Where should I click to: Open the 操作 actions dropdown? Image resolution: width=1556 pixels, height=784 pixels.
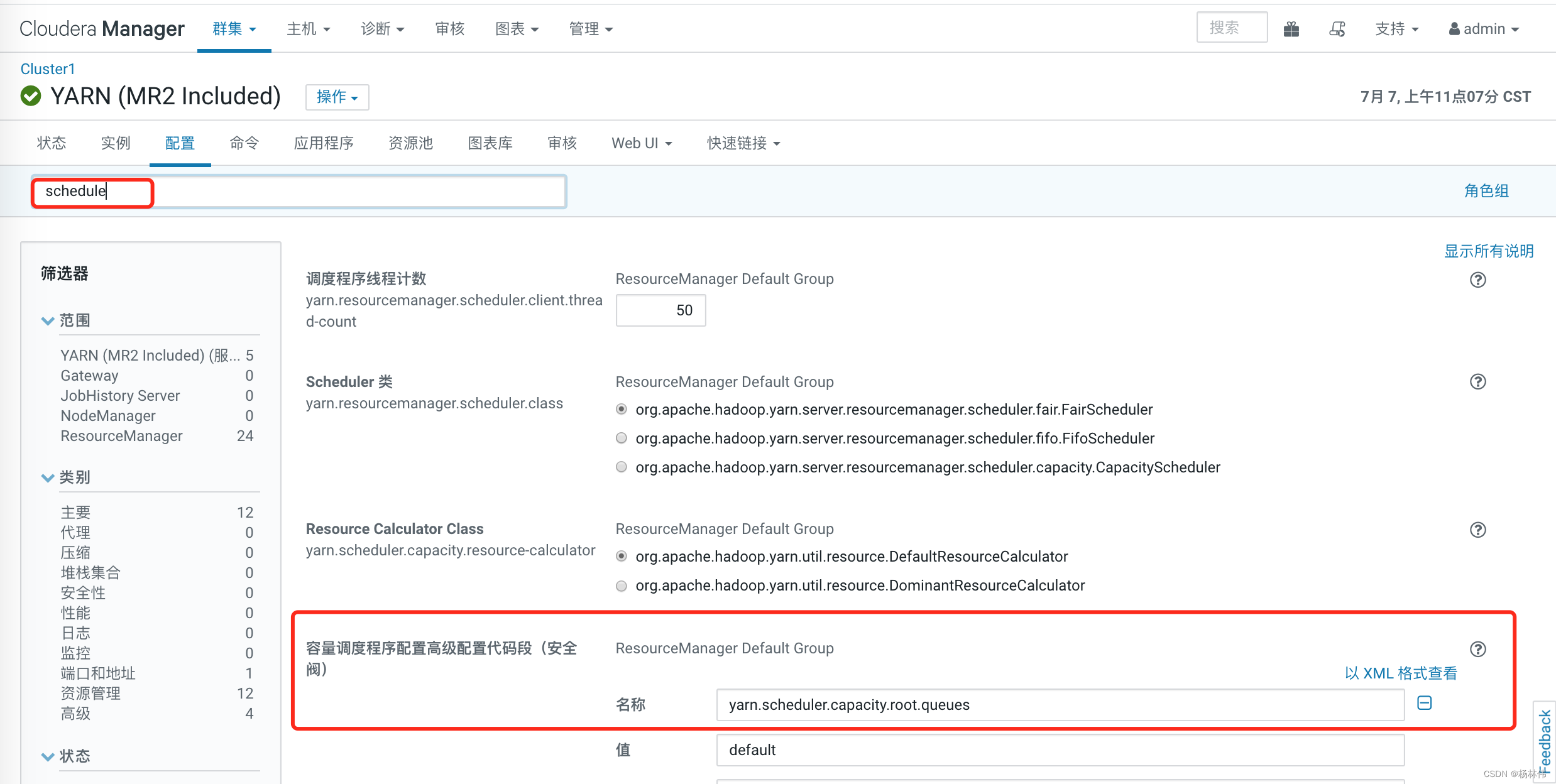coord(337,97)
